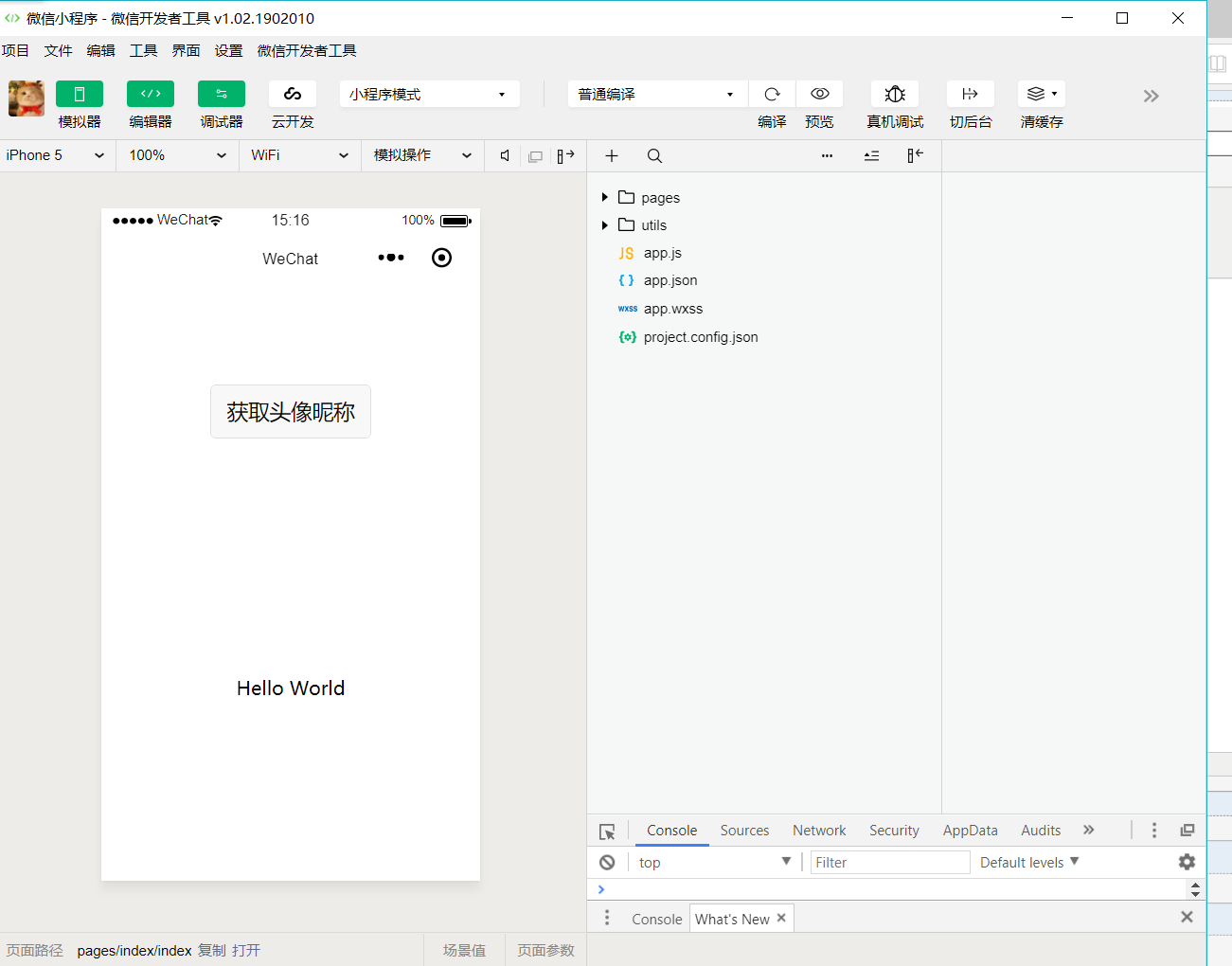Show more devtools tabs

point(1089,831)
